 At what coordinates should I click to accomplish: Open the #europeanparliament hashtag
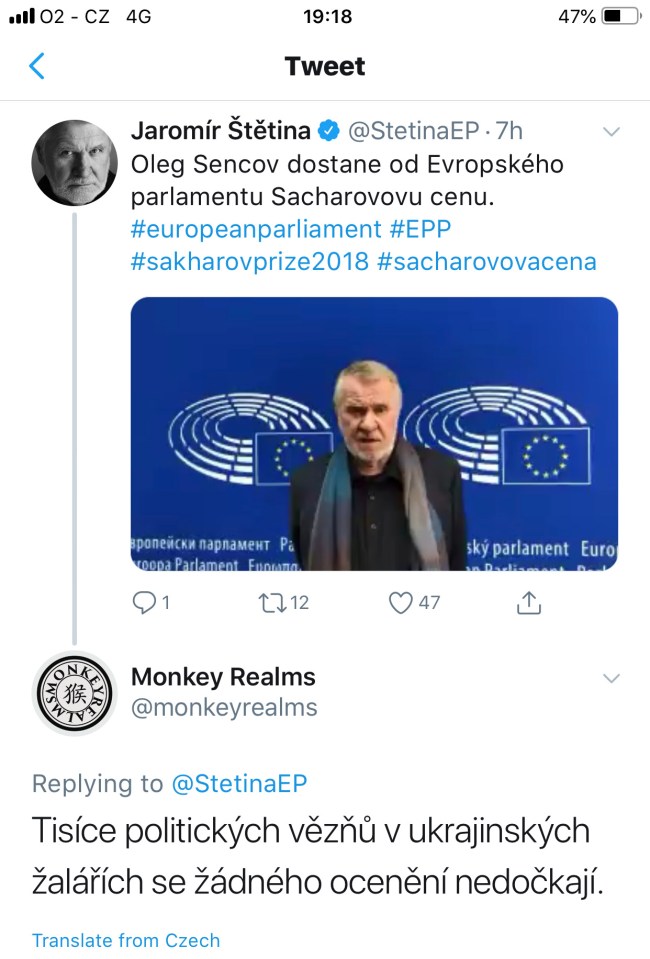tap(256, 229)
